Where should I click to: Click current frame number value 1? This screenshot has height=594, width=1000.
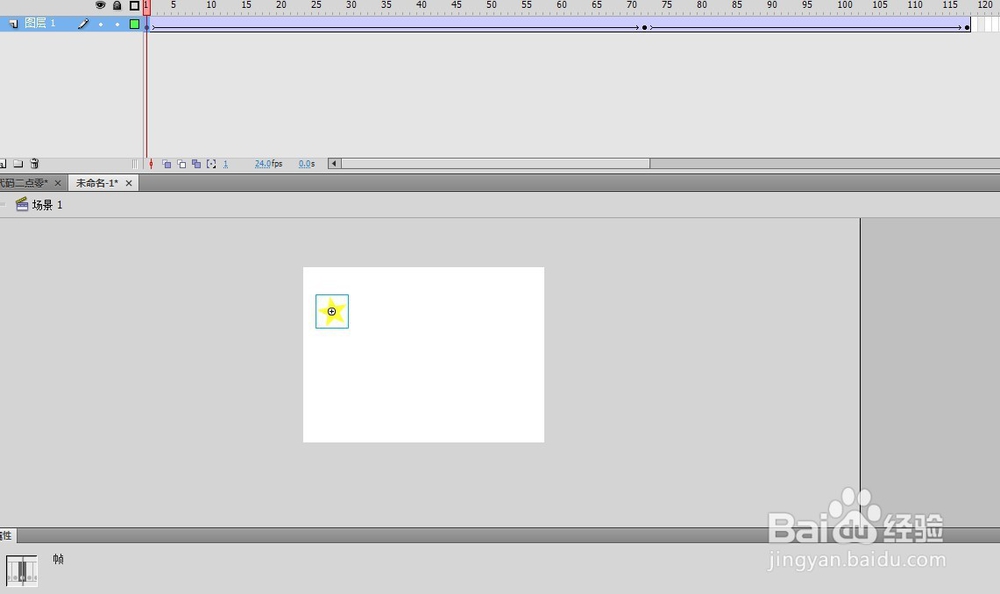[x=225, y=164]
